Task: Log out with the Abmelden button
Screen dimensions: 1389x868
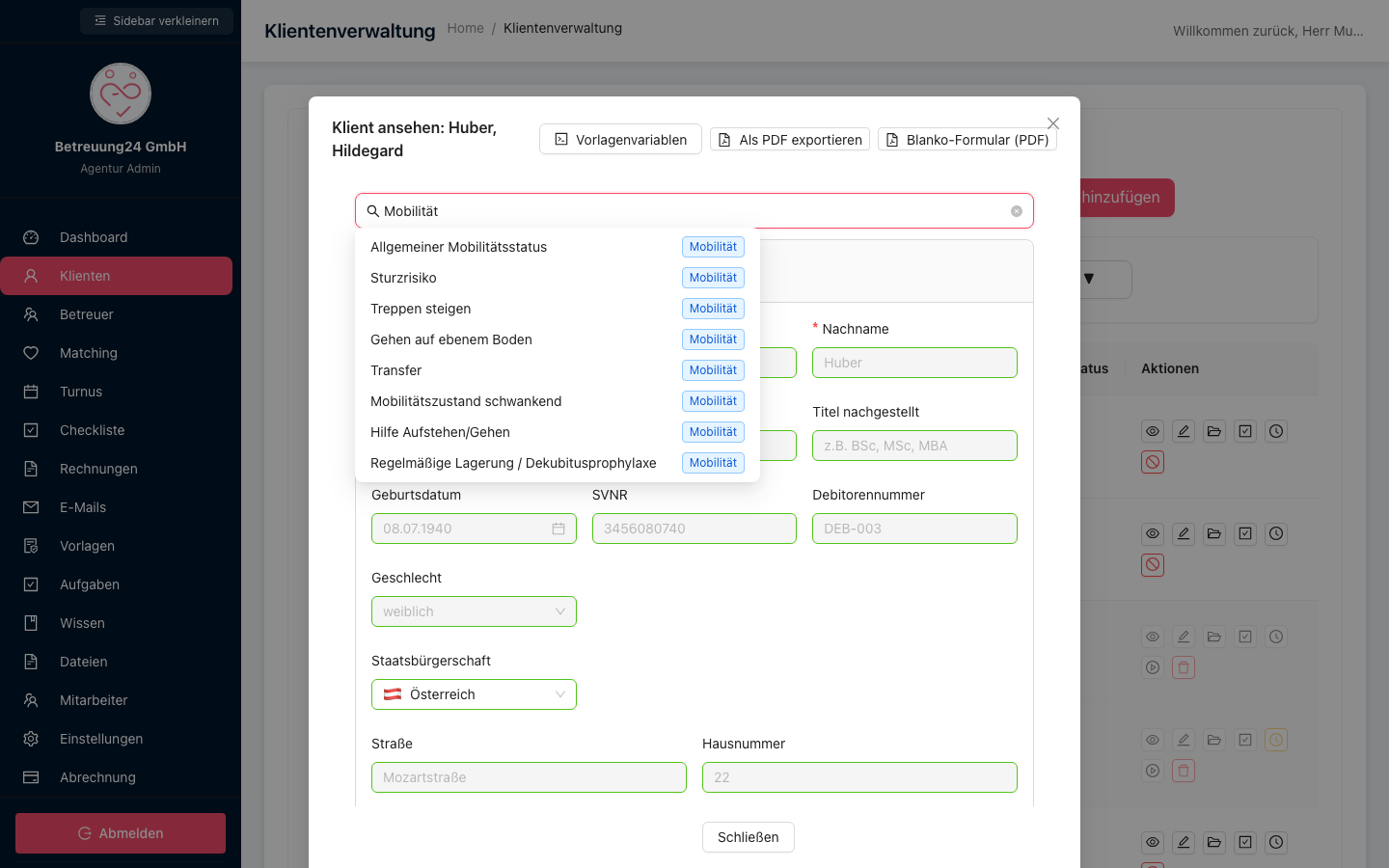Action: pos(121,833)
